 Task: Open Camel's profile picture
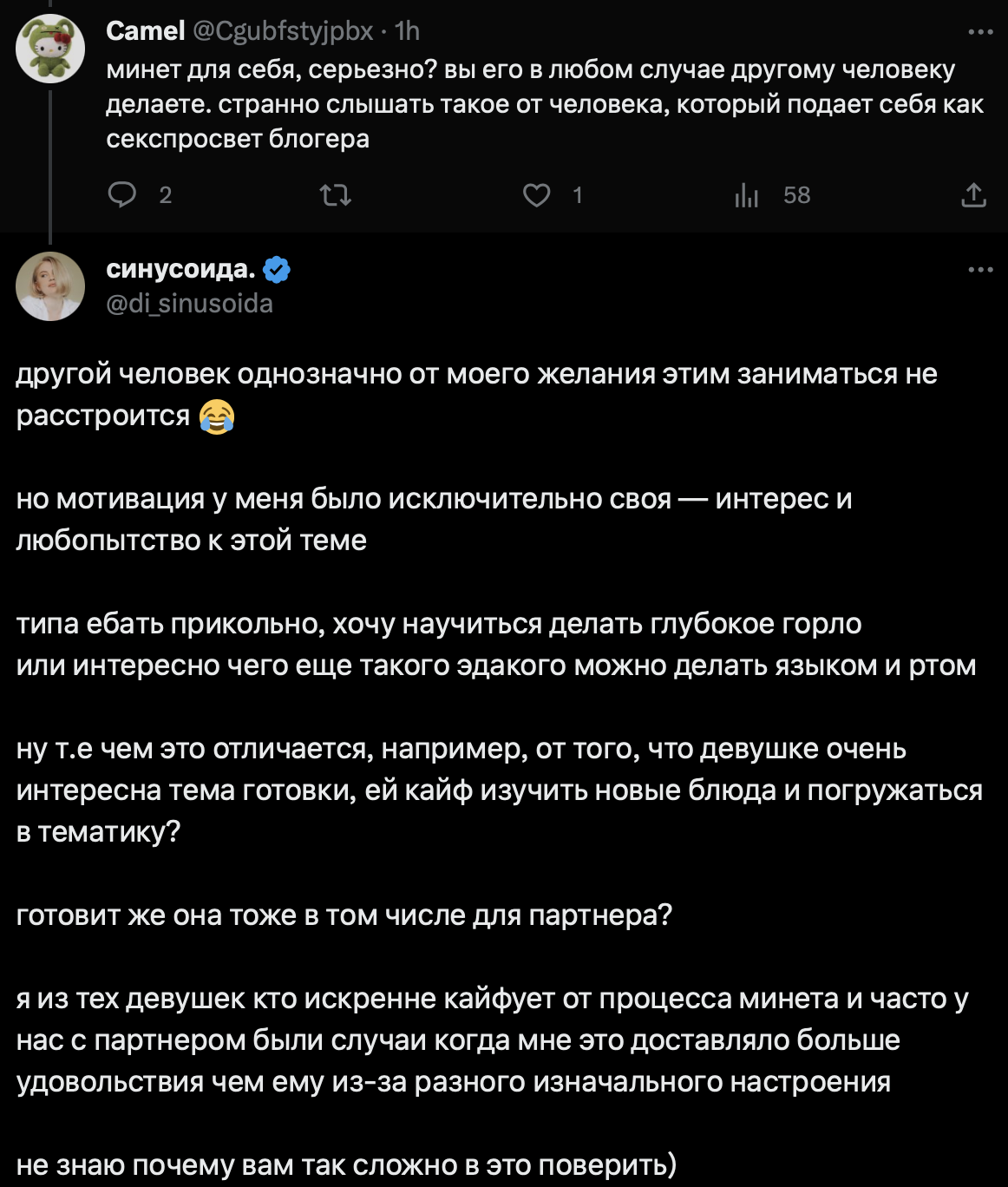[50, 49]
